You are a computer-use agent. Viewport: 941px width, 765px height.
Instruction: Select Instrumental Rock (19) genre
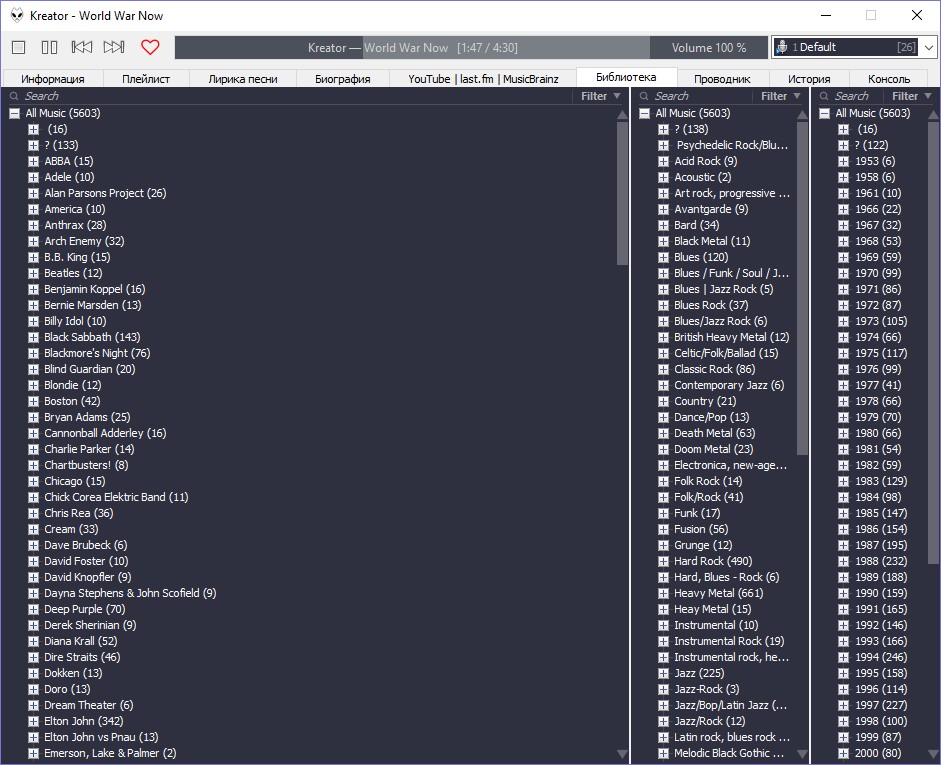[x=729, y=641]
